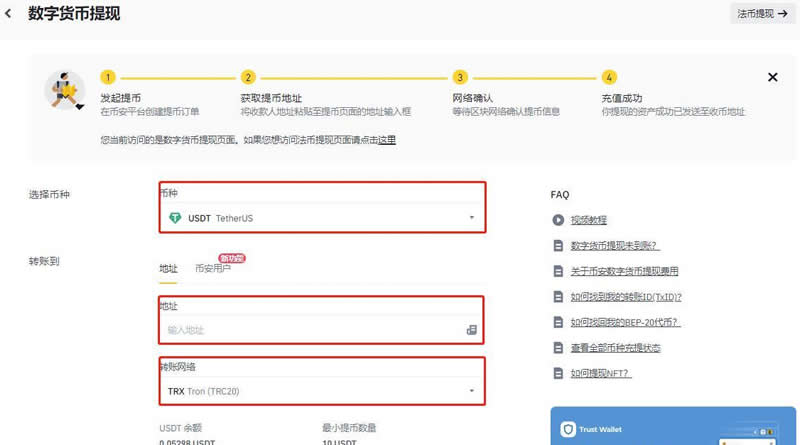Screen dimensions: 800x445
Task: Click the 输入地址 address input field
Action: (x=310, y=330)
